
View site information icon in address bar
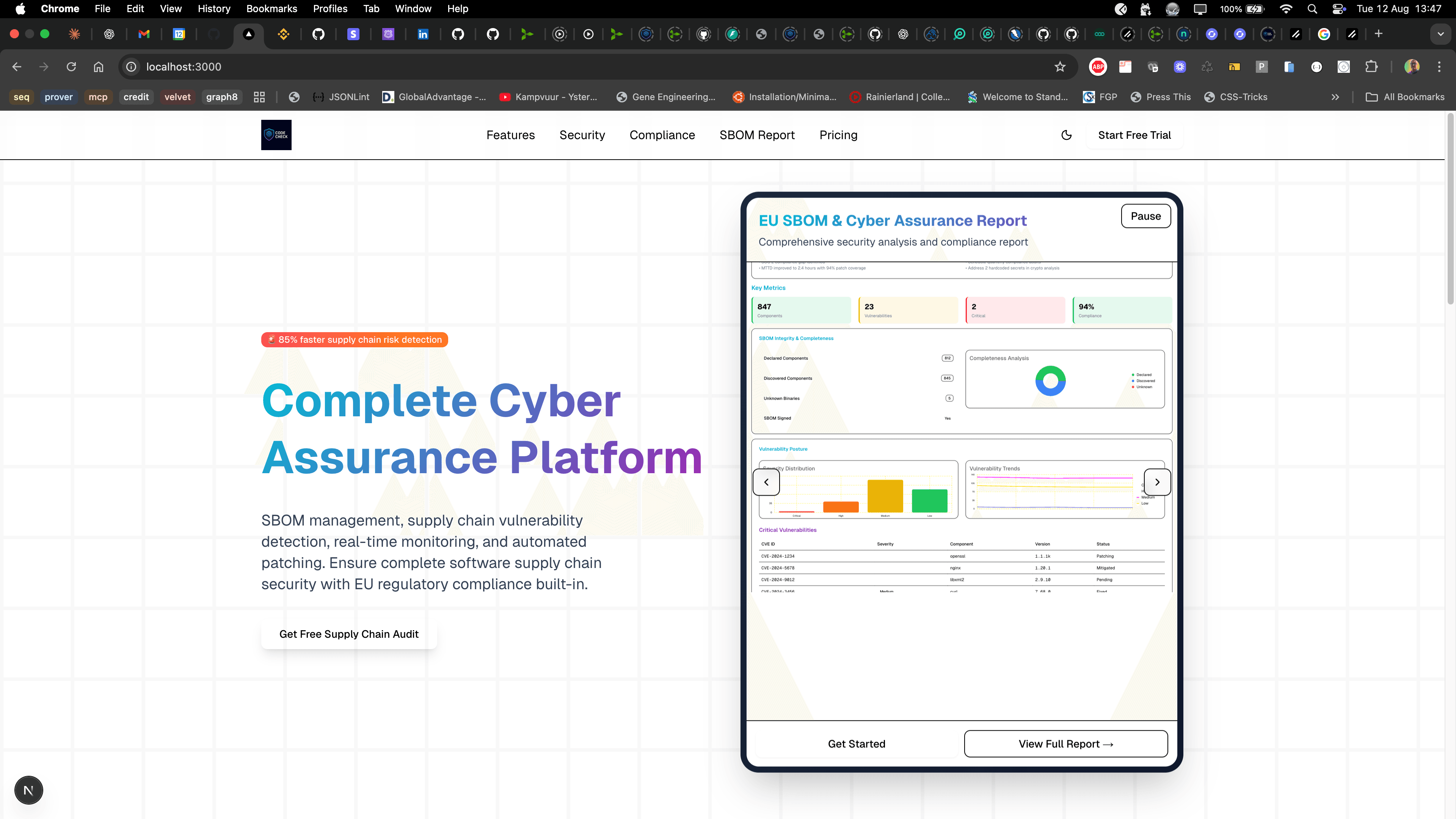[x=131, y=67]
